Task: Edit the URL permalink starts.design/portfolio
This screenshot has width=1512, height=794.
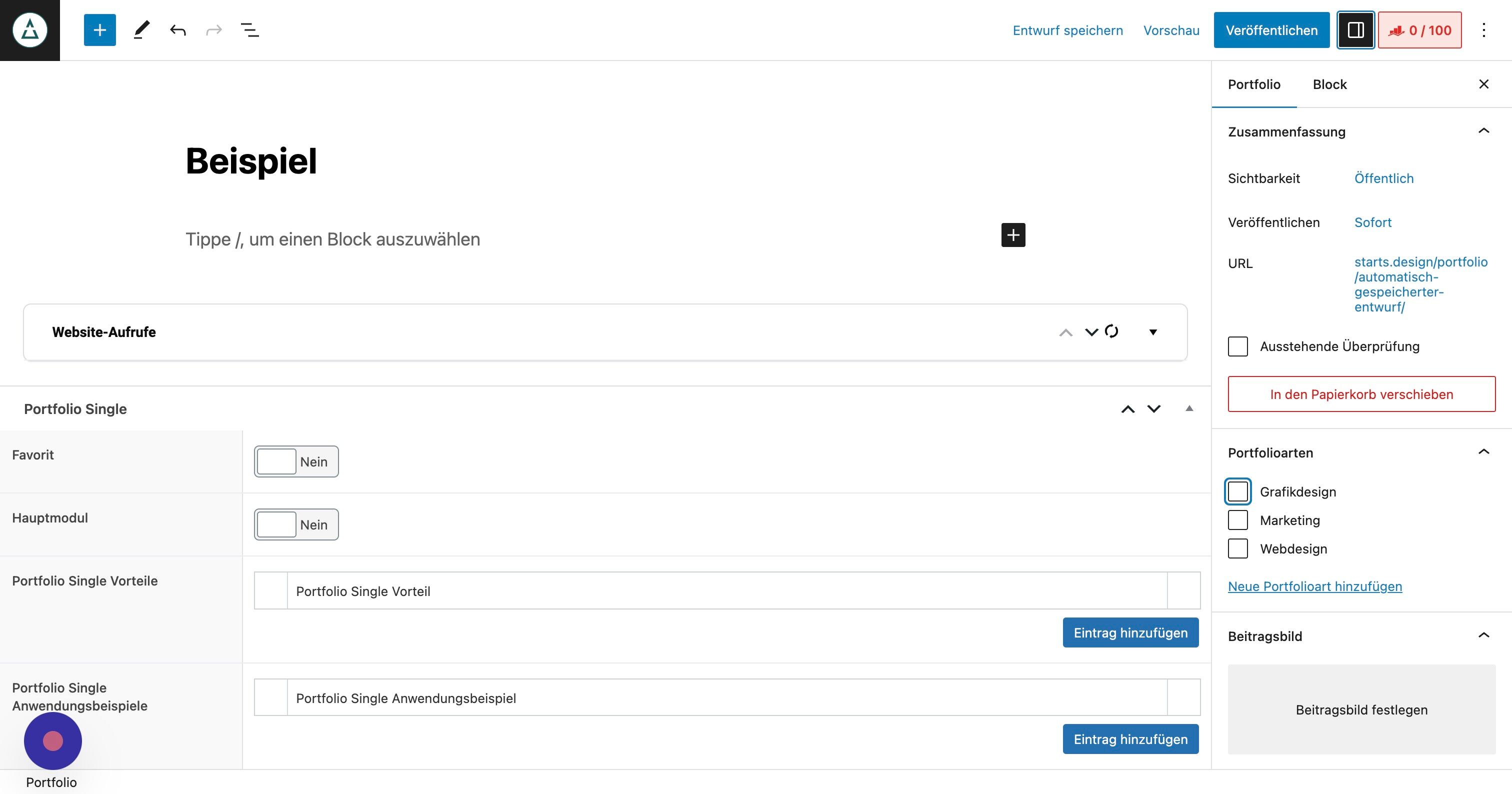Action: [x=1421, y=284]
